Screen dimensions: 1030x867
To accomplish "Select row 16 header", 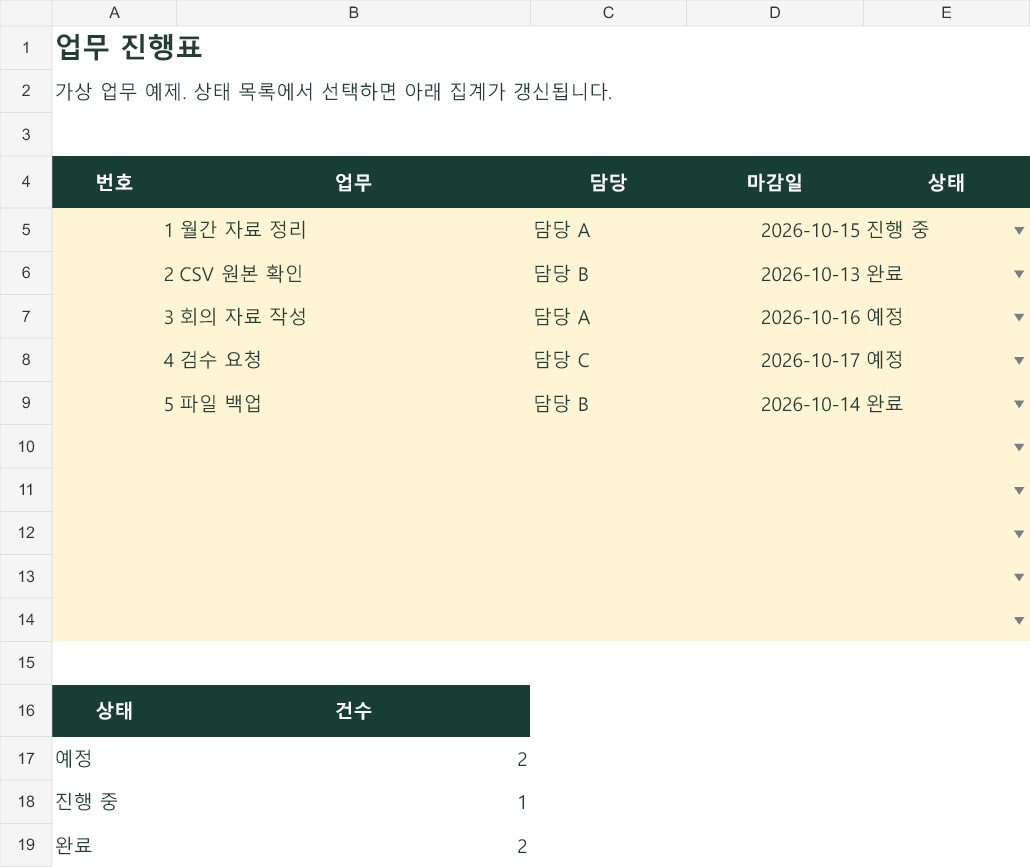I will click(26, 711).
